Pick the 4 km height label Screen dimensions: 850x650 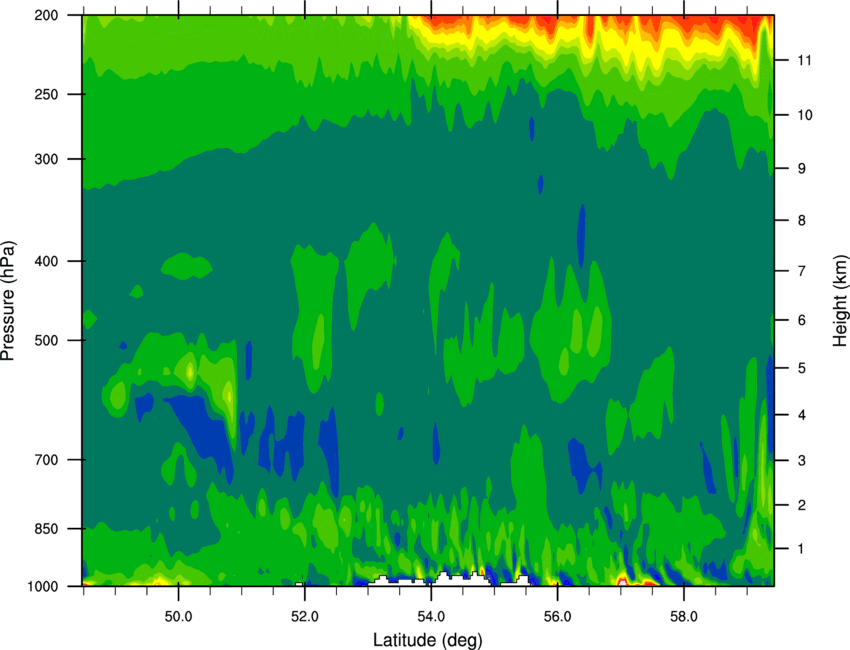(802, 415)
